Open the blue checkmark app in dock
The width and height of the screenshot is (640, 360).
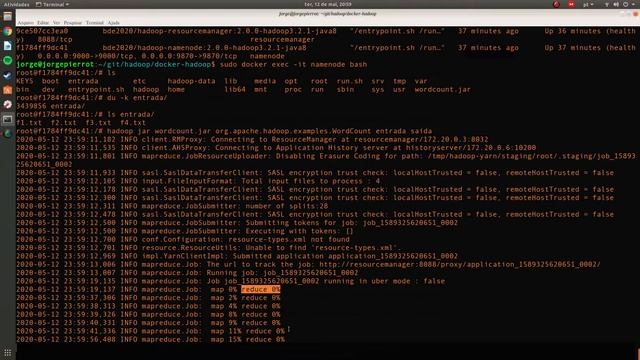coord(7,75)
